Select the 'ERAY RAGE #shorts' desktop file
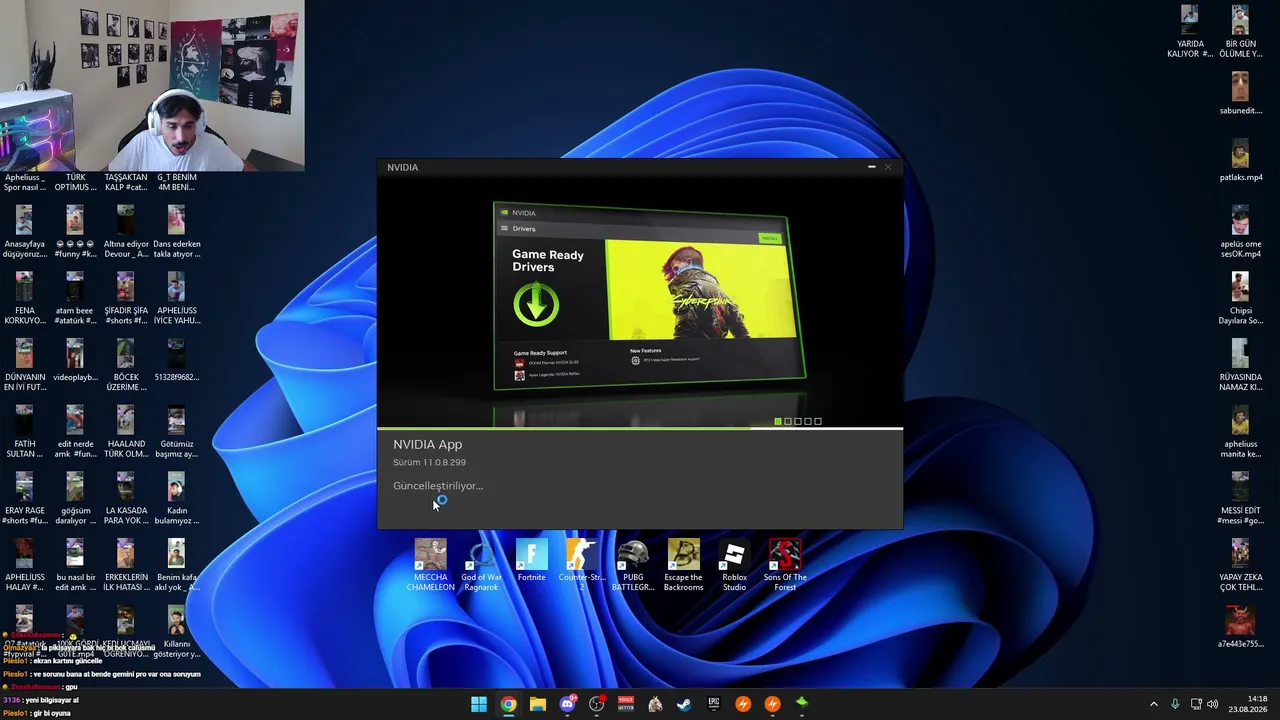 tap(24, 498)
